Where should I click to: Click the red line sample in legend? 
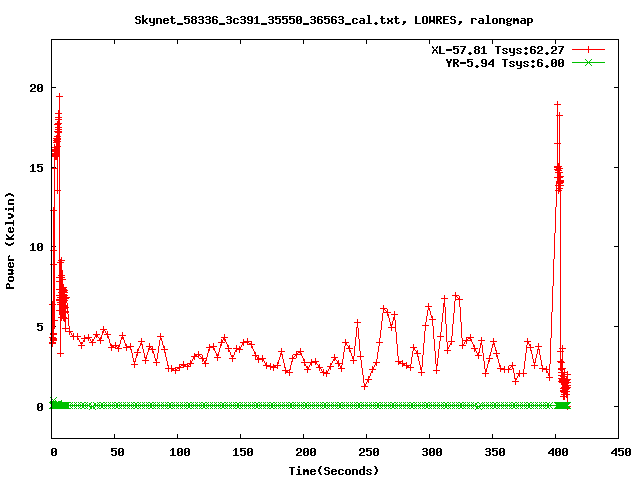588,50
